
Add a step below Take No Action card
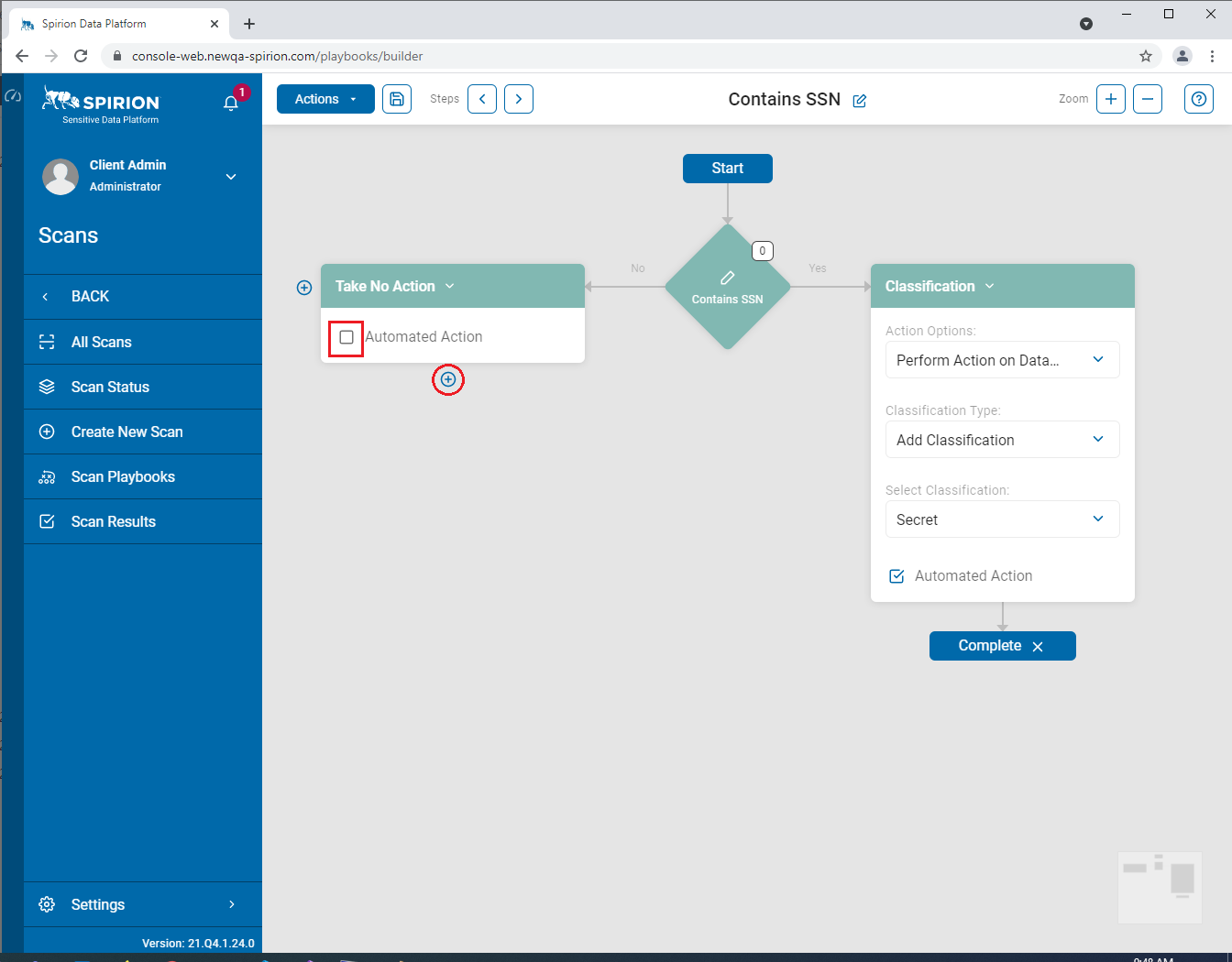pyautogui.click(x=448, y=379)
